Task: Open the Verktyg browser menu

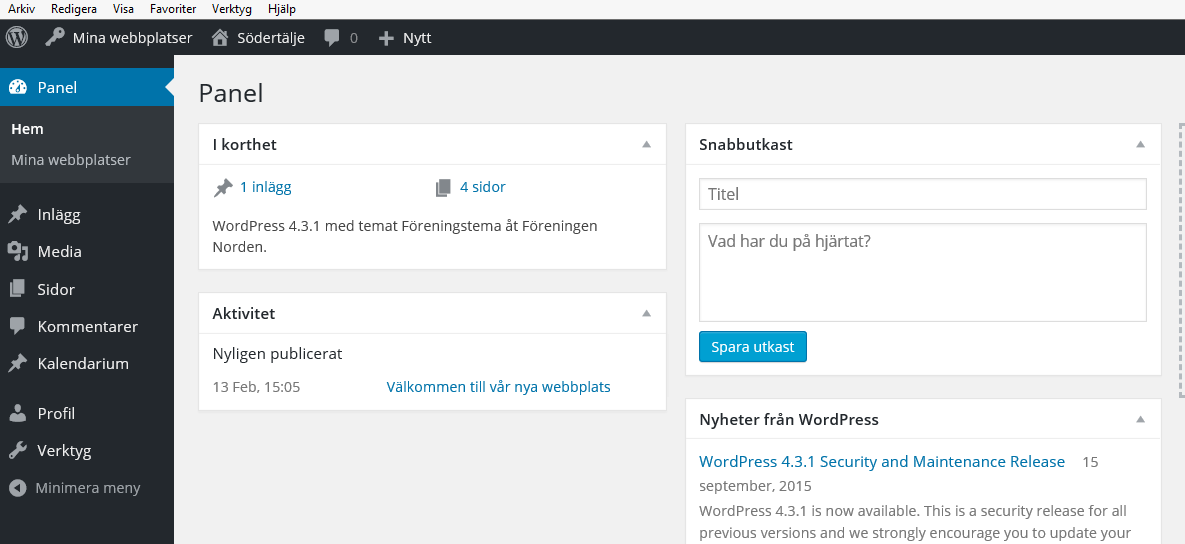Action: tap(233, 9)
